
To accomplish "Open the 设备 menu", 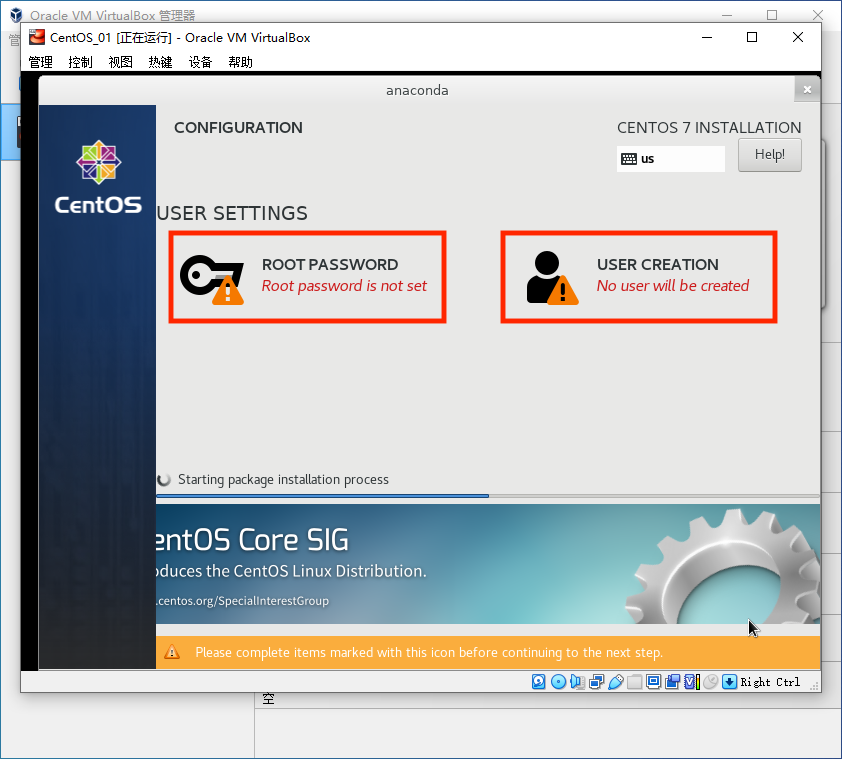I will (x=200, y=62).
